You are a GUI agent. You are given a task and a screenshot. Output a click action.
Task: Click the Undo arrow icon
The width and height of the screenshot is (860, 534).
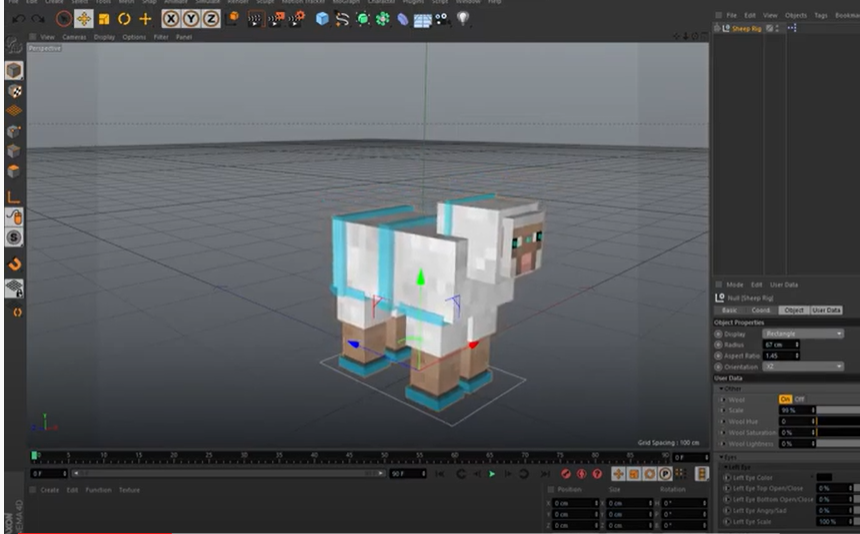18,19
